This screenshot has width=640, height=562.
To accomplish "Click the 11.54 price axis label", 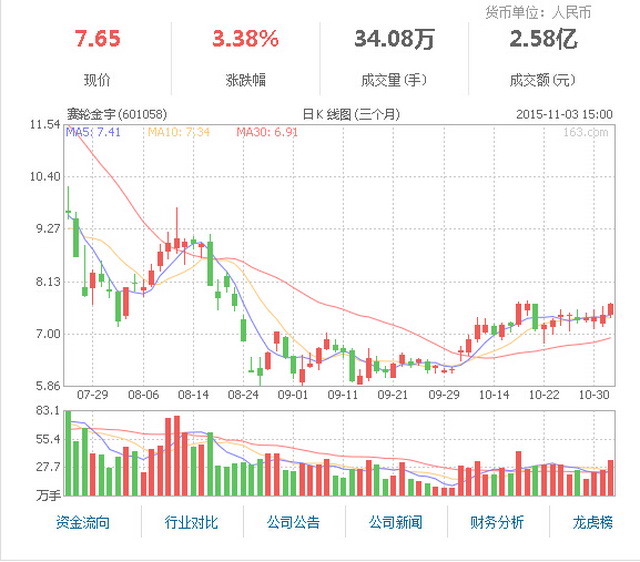I will coord(45,124).
